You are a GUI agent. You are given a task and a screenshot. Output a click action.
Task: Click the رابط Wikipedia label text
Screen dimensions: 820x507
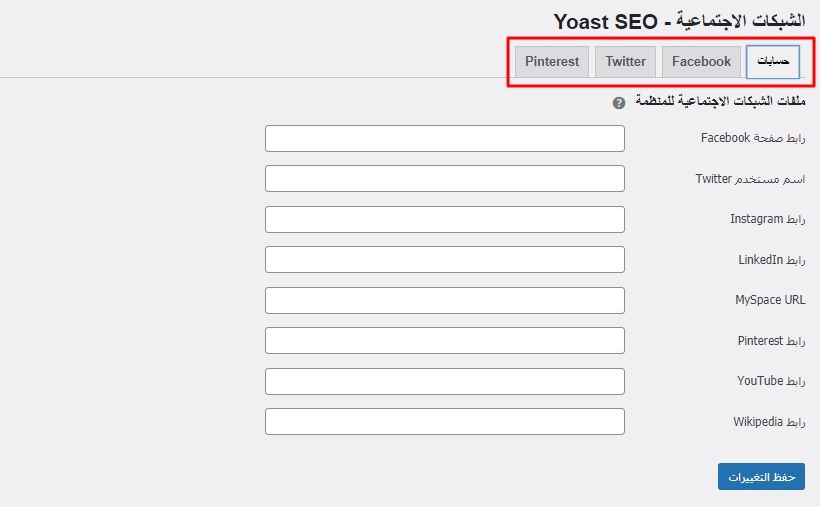pyautogui.click(x=768, y=422)
